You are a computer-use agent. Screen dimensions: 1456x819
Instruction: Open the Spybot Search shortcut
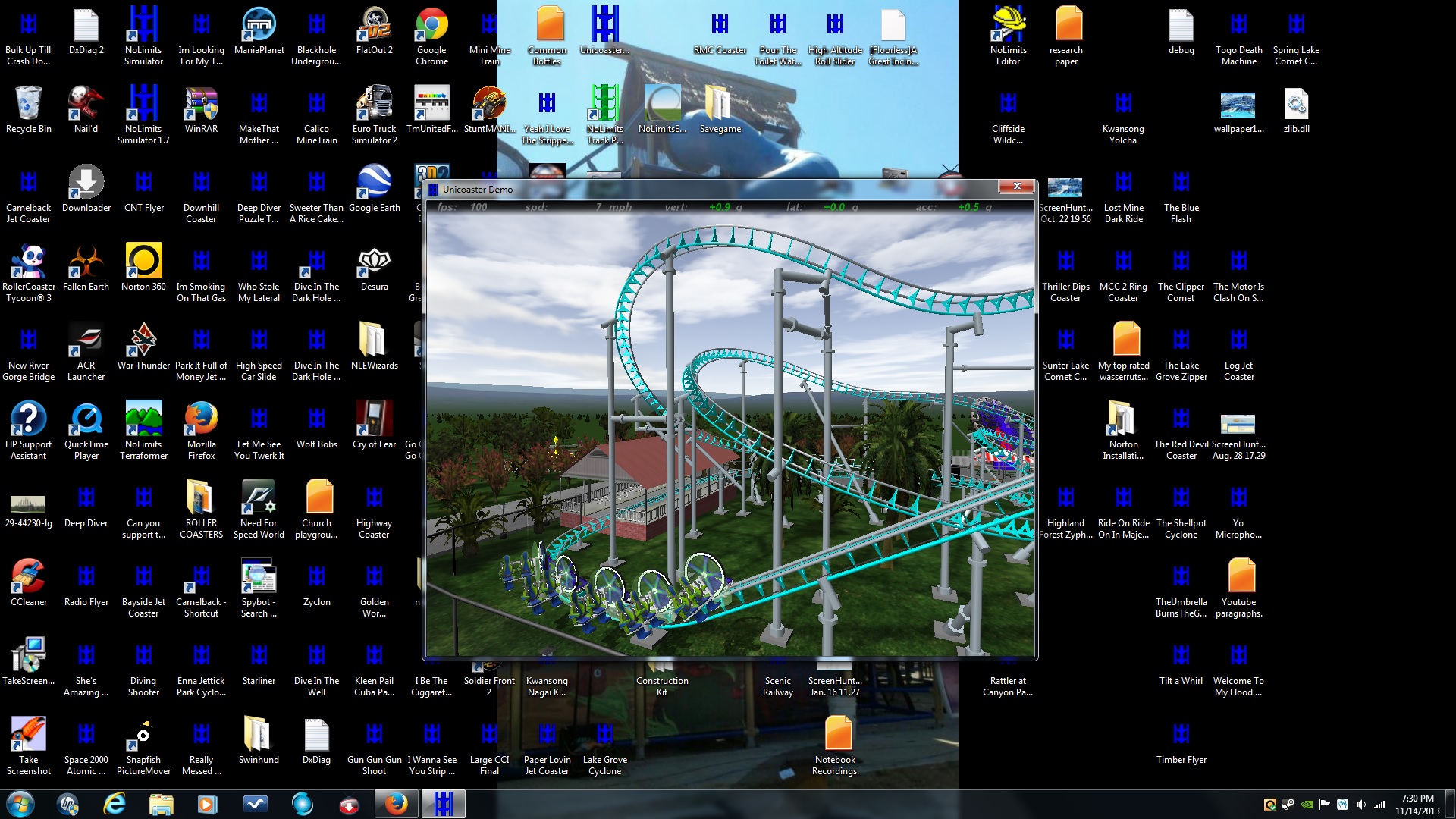pyautogui.click(x=259, y=588)
